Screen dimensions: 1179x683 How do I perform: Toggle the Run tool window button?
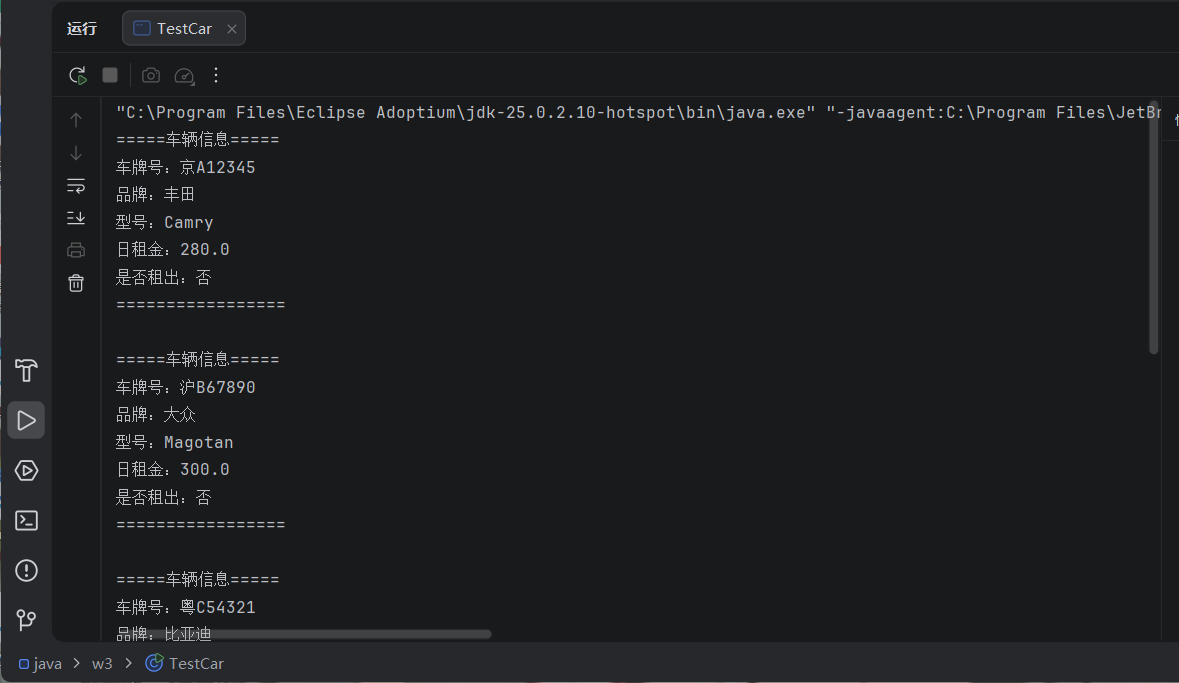pos(26,420)
